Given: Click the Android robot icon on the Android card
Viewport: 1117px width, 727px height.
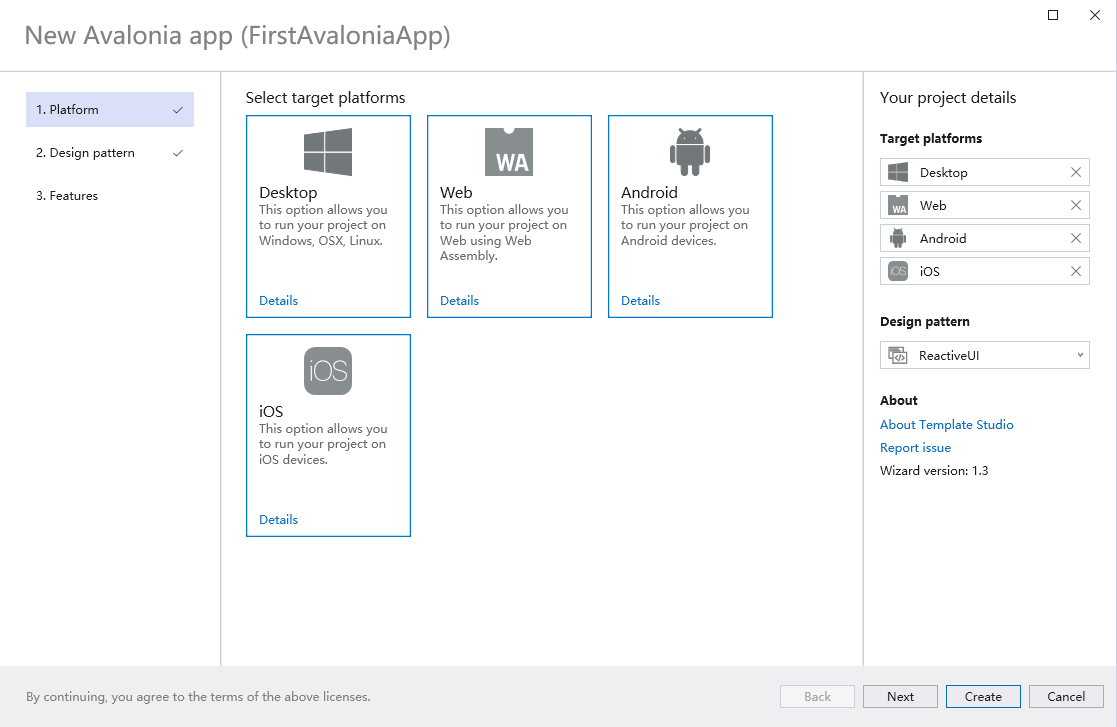Looking at the screenshot, I should [690, 152].
